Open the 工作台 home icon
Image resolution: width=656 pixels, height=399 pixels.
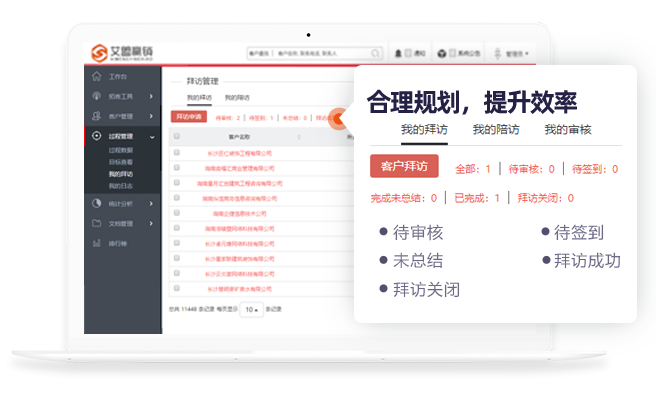point(97,76)
